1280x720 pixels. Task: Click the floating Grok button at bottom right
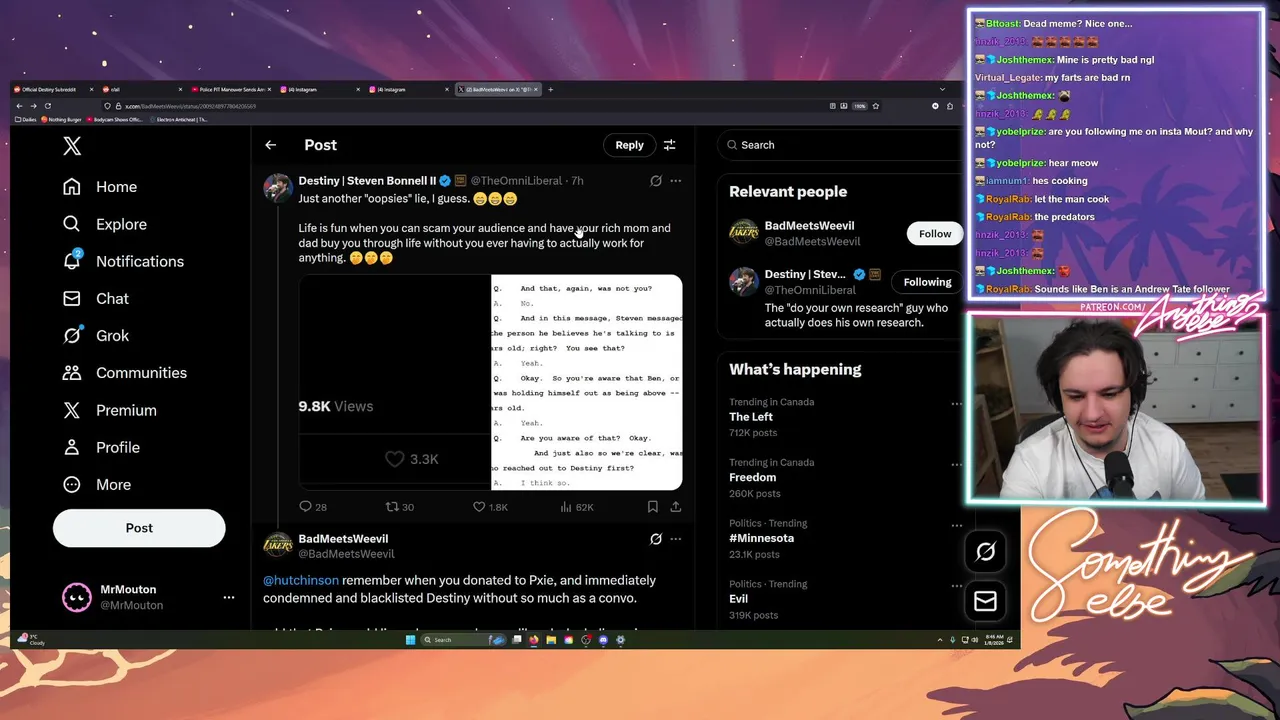click(985, 551)
